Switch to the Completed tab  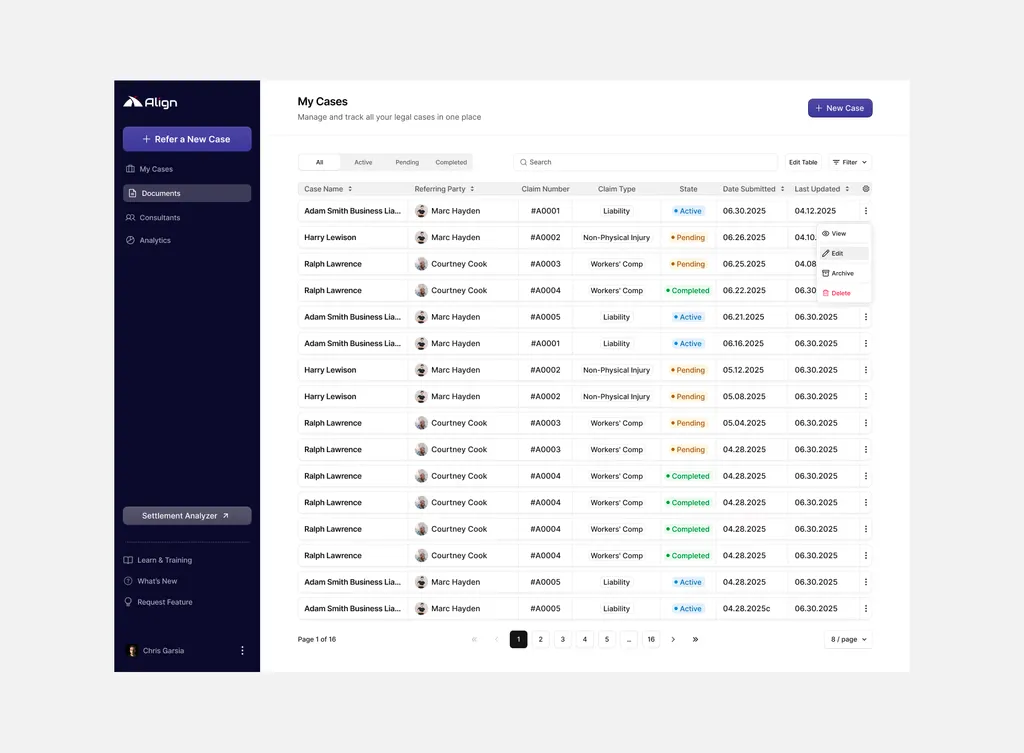451,163
